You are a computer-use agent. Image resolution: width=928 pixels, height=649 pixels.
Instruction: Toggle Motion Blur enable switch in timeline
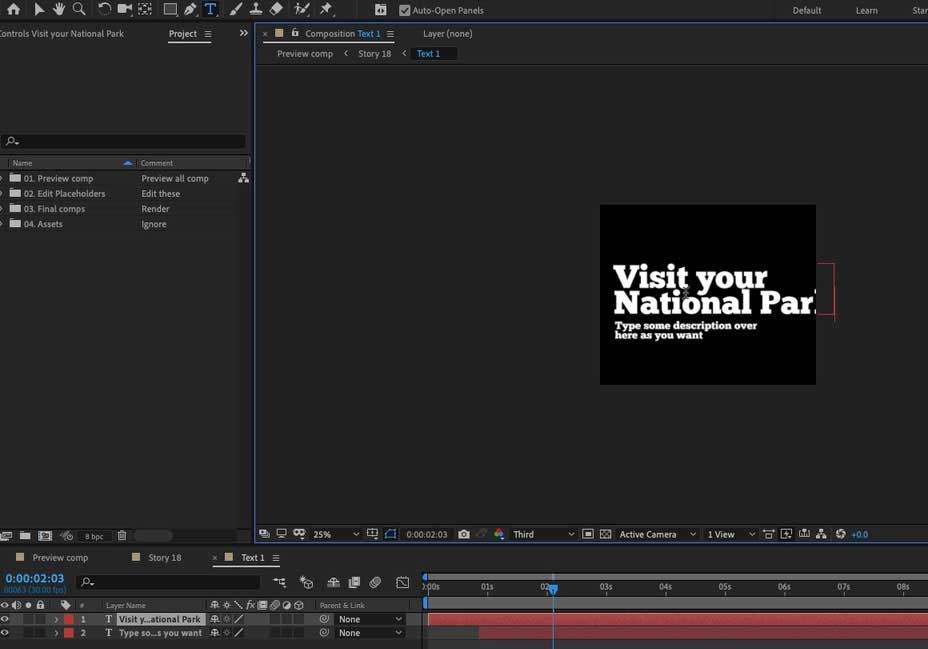[375, 582]
